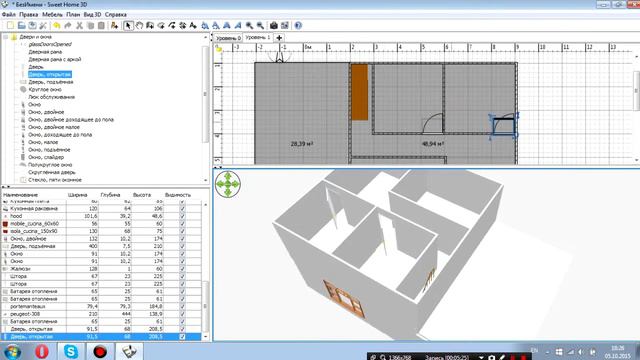Toggle visibility checkbox for Жалюзи row
640x360 pixels.
(182, 269)
